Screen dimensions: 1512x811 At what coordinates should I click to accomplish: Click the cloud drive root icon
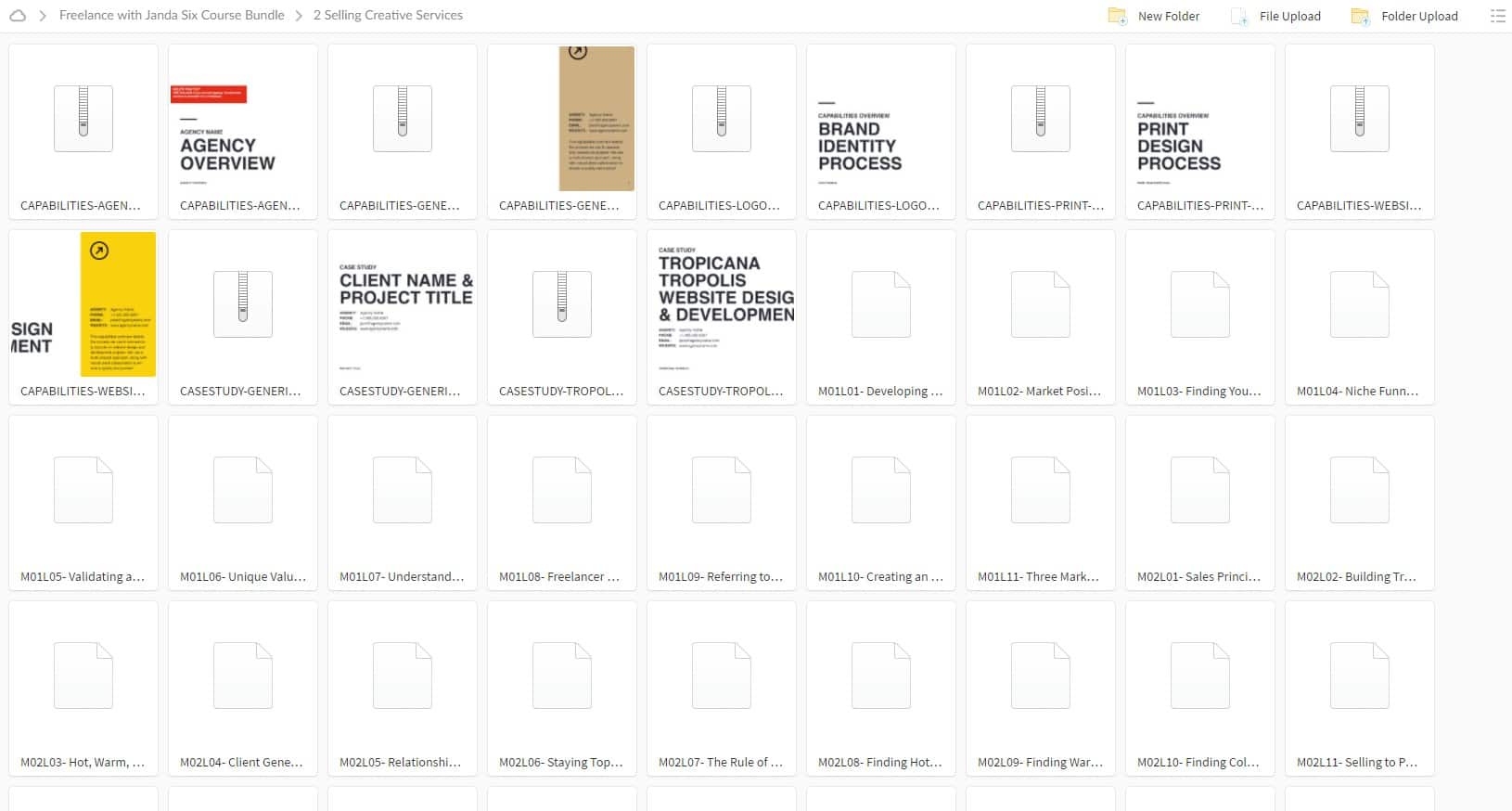tap(18, 16)
